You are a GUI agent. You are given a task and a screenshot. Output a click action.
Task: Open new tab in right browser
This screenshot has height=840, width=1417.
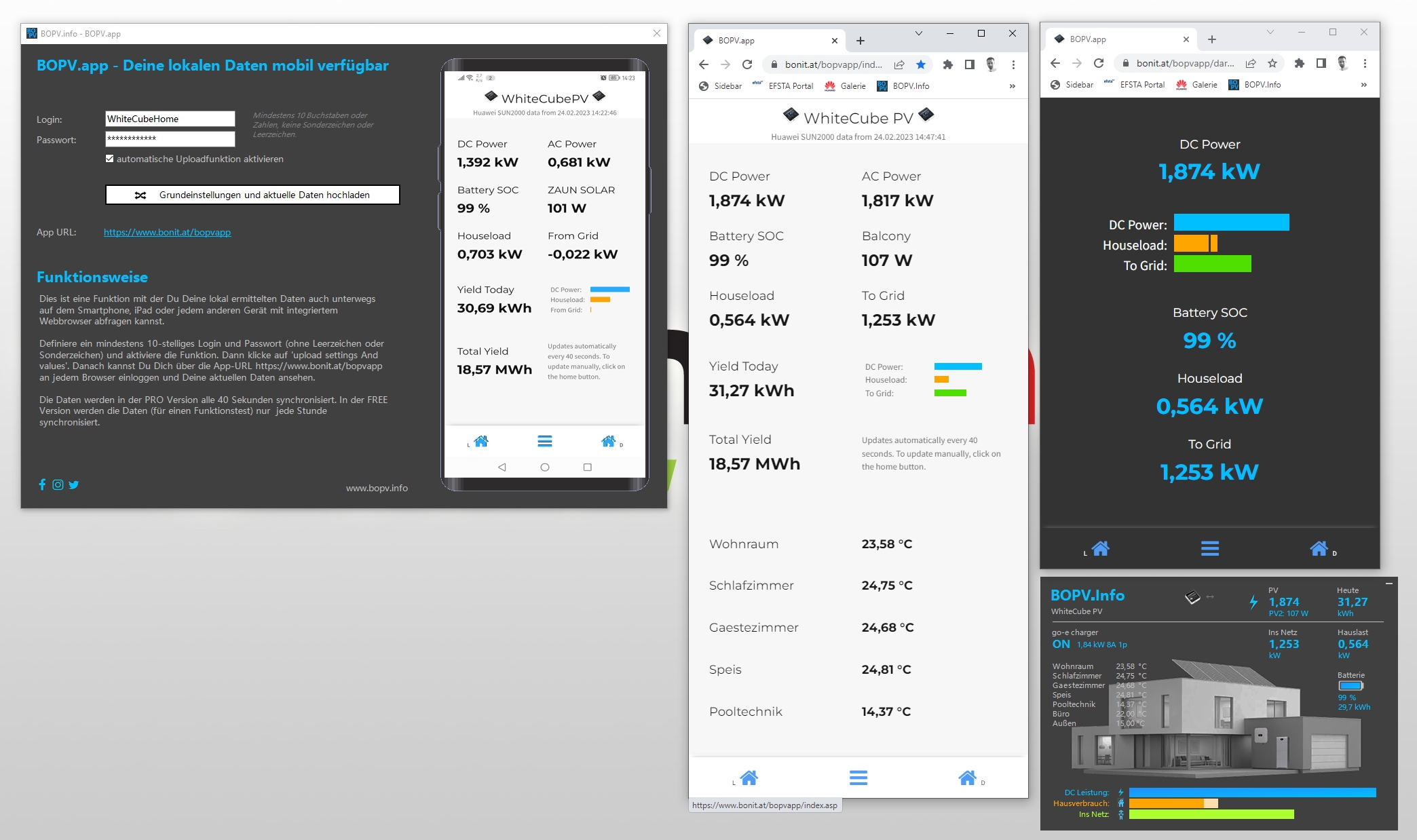click(x=1211, y=39)
